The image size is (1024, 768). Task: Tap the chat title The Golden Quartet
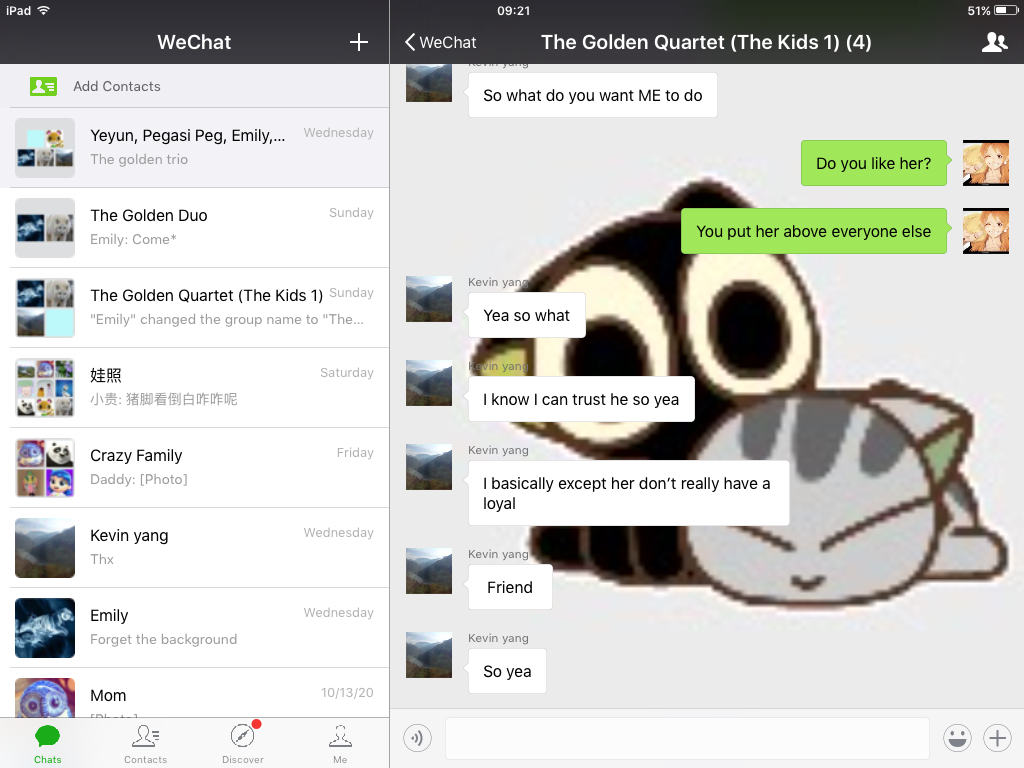(x=706, y=42)
